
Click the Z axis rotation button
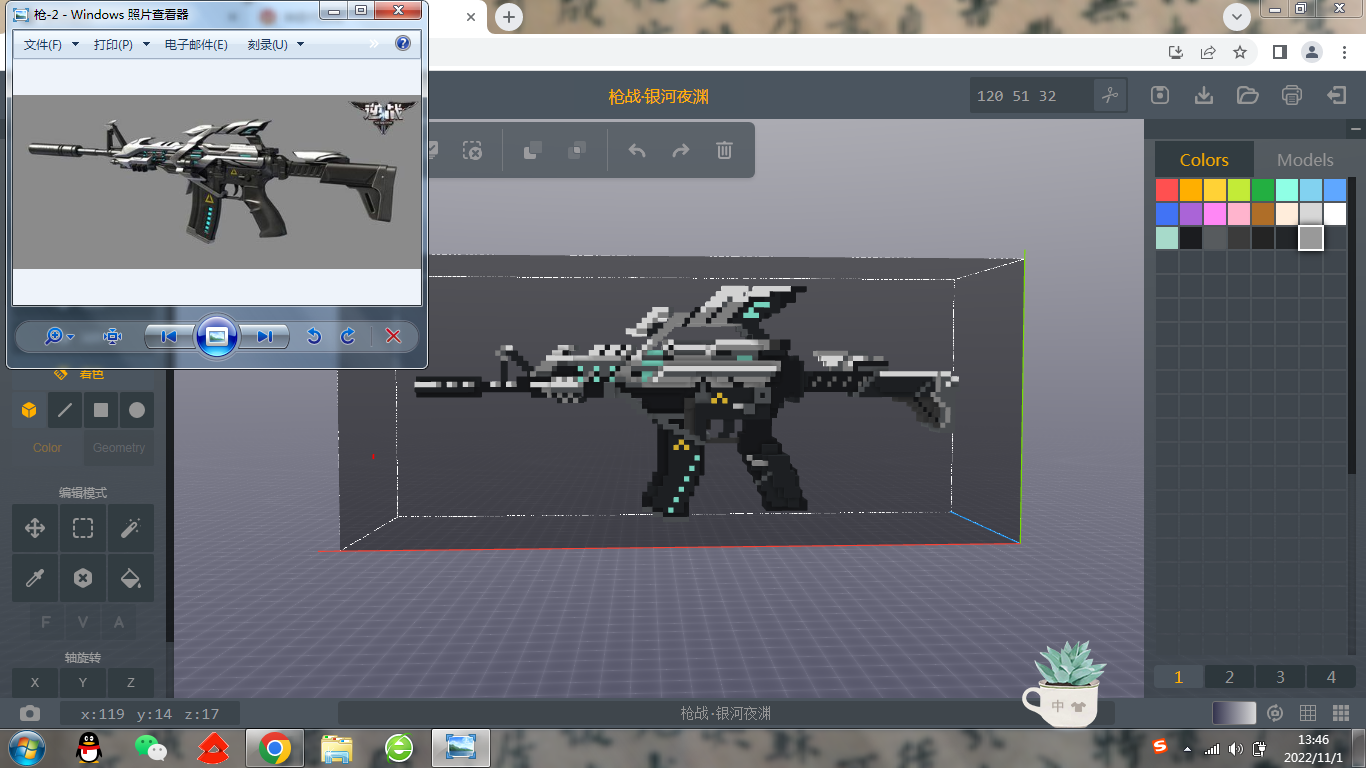point(131,682)
